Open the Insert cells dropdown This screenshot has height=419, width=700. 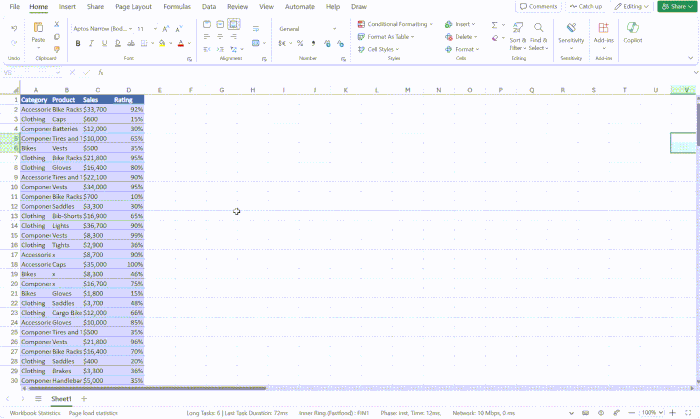tap(460, 24)
